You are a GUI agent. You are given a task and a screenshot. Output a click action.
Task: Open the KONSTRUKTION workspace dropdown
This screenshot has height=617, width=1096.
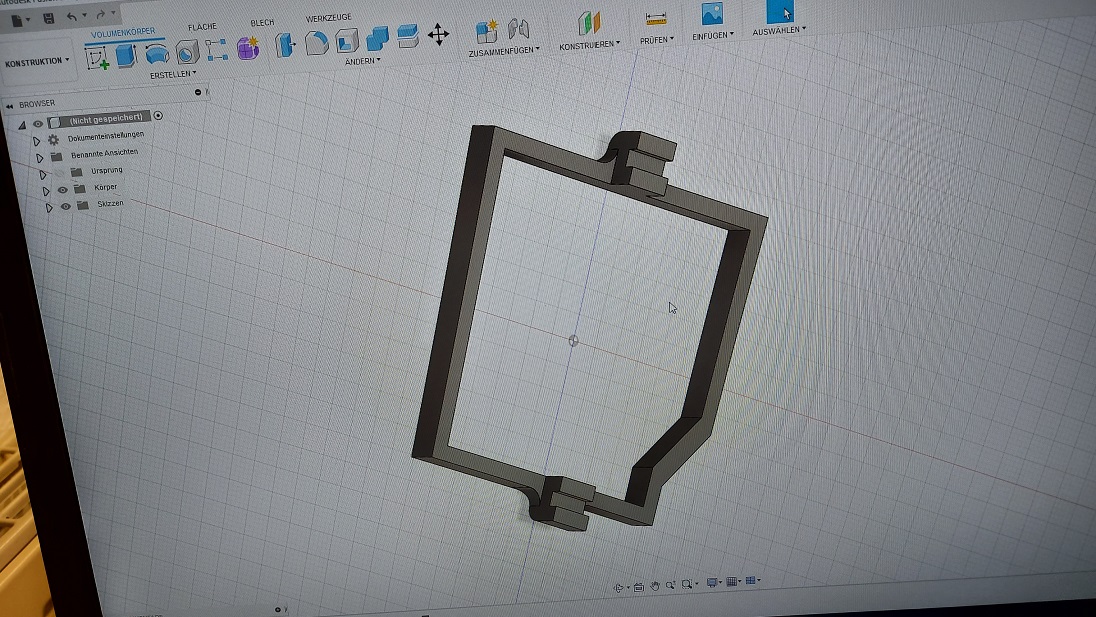point(37,62)
